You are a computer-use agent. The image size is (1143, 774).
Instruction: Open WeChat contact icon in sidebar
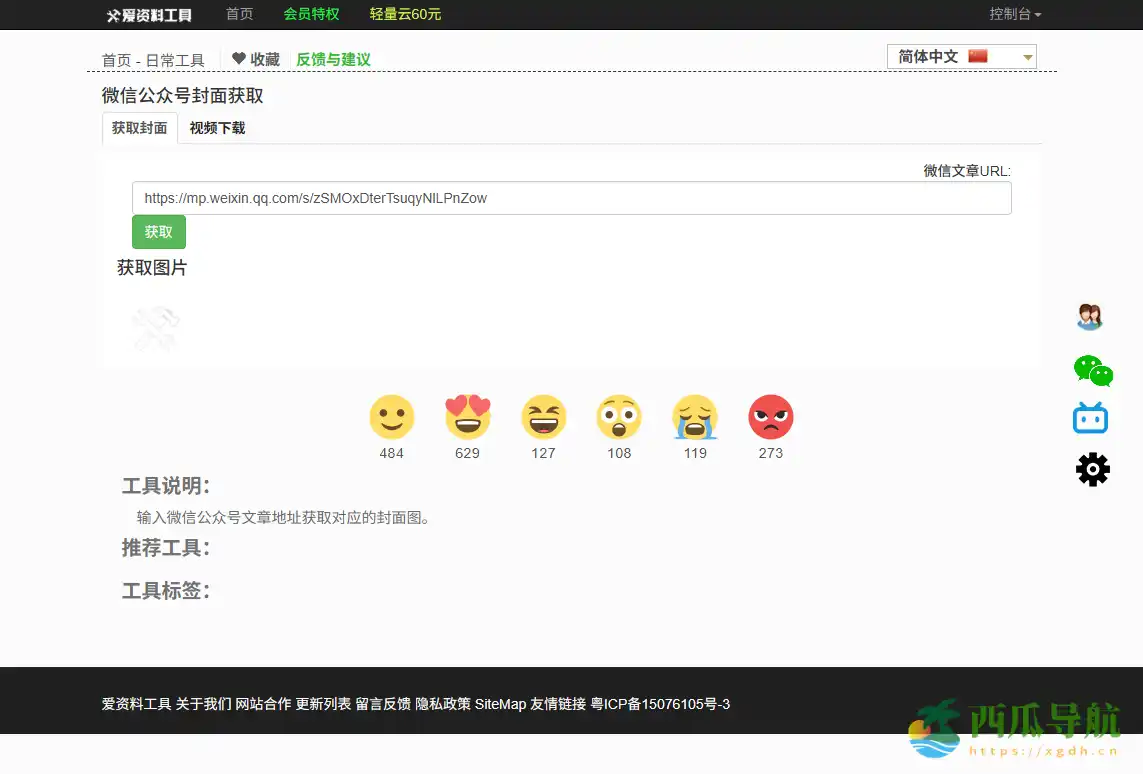(x=1092, y=369)
